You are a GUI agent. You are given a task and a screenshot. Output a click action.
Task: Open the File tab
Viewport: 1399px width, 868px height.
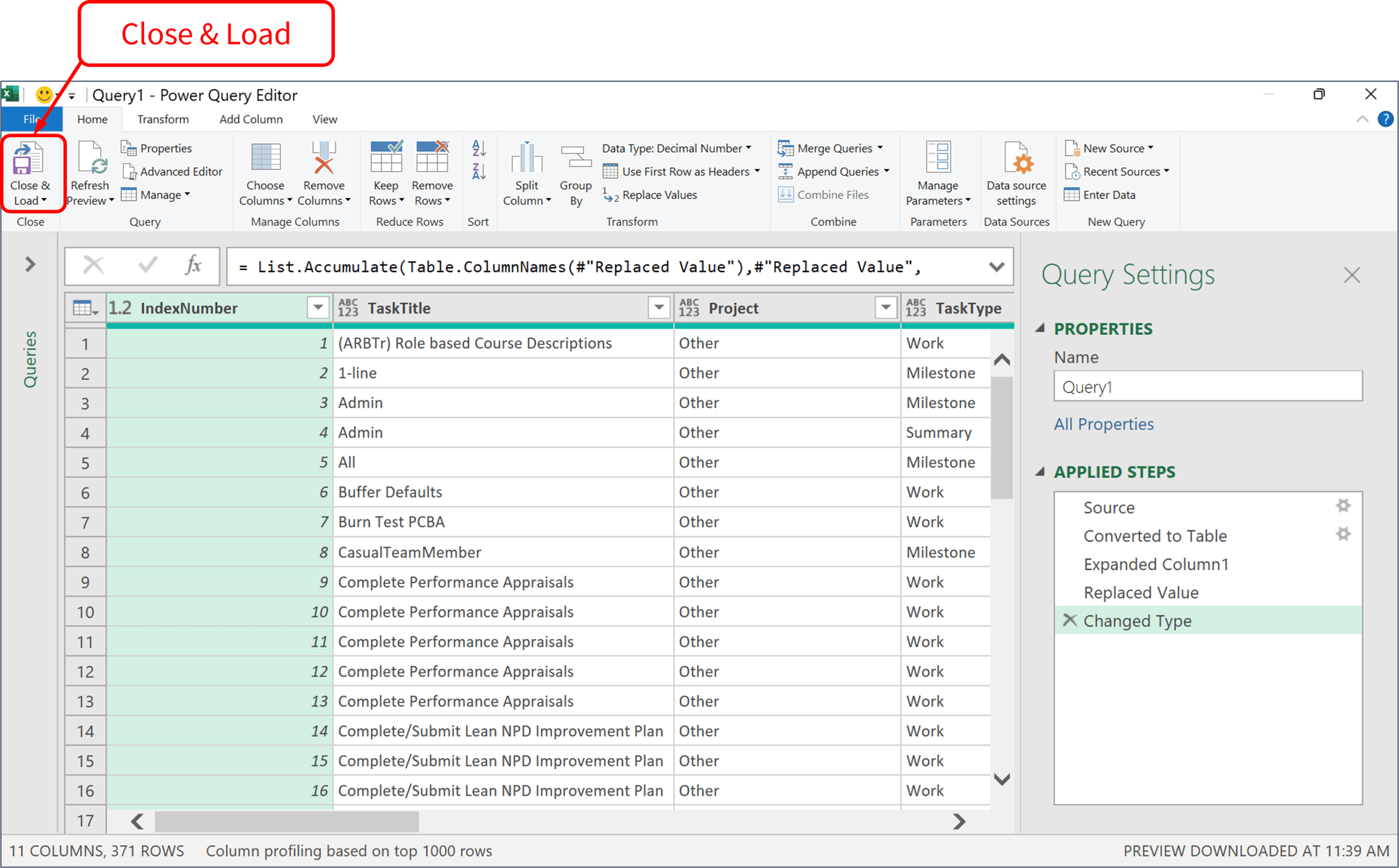(x=32, y=119)
